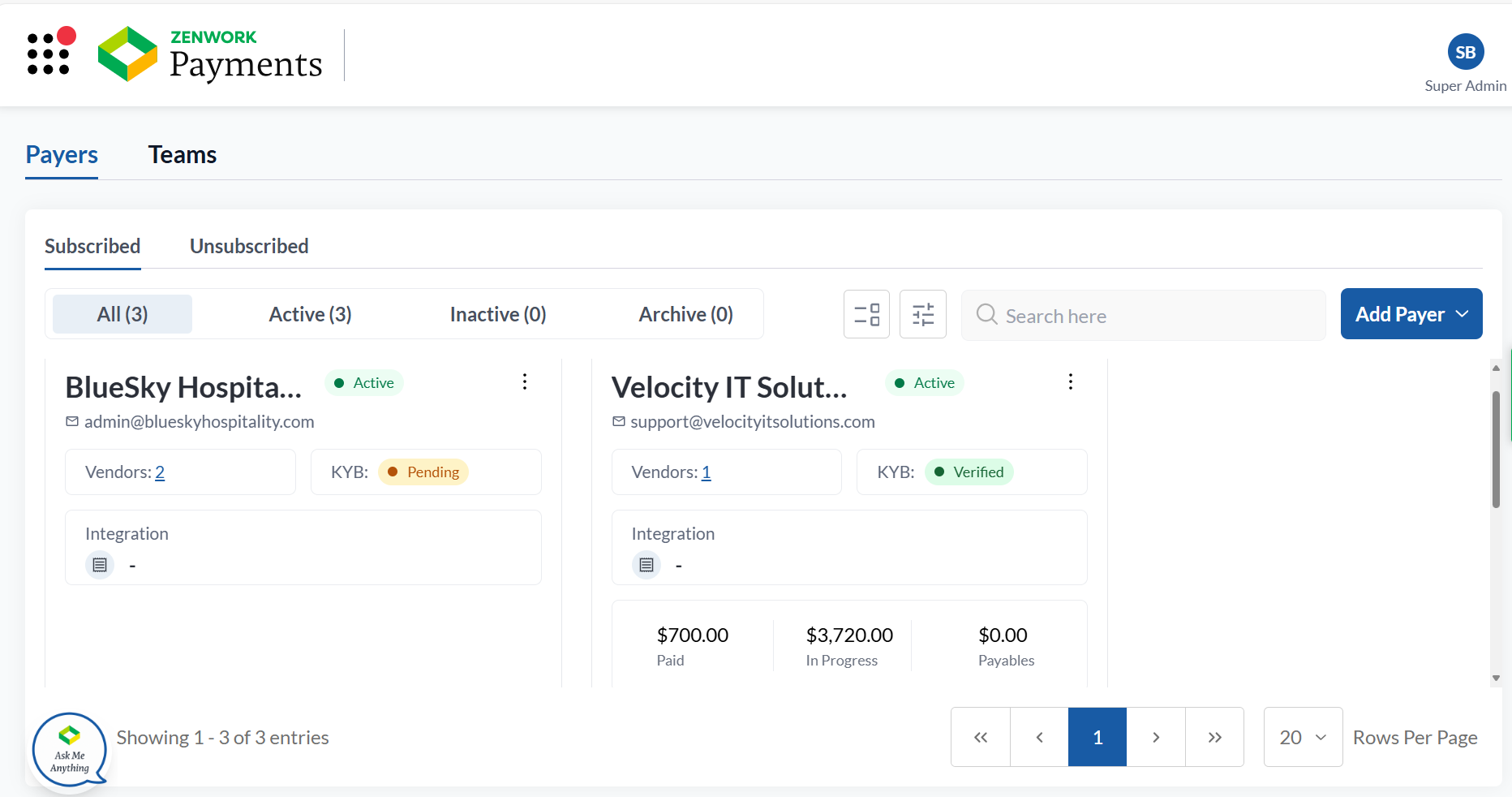The height and width of the screenshot is (797, 1512).
Task: Open the SB user profile avatar
Action: pos(1465,53)
